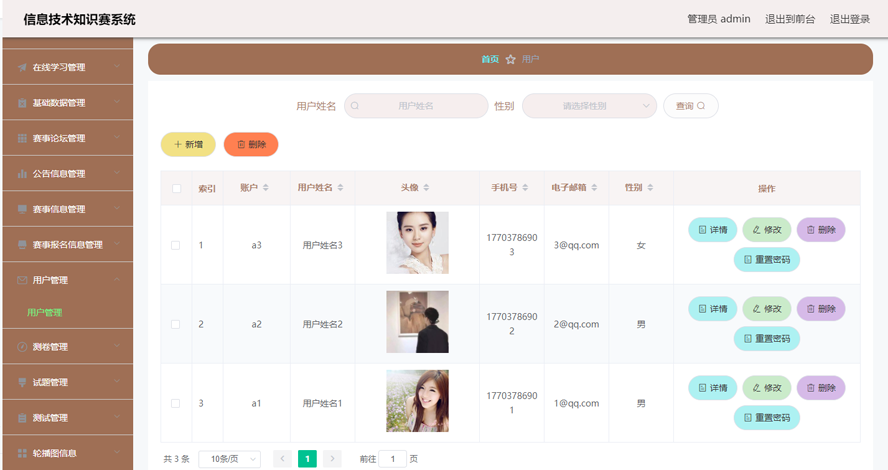This screenshot has width=888, height=470.
Task: Click the search icon inside 用户姓名 field
Action: (x=355, y=106)
